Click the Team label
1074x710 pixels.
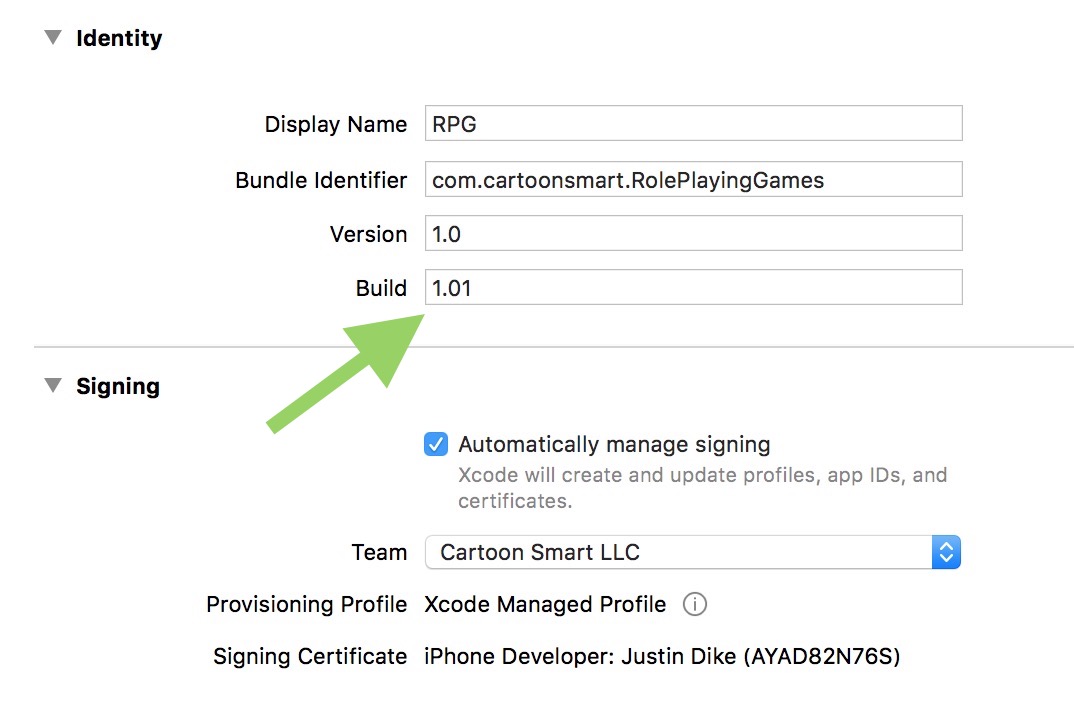pyautogui.click(x=379, y=552)
